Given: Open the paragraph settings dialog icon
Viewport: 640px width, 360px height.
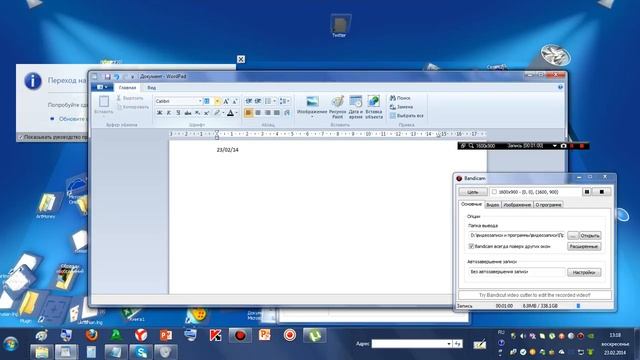Looking at the screenshot, I should (x=287, y=113).
